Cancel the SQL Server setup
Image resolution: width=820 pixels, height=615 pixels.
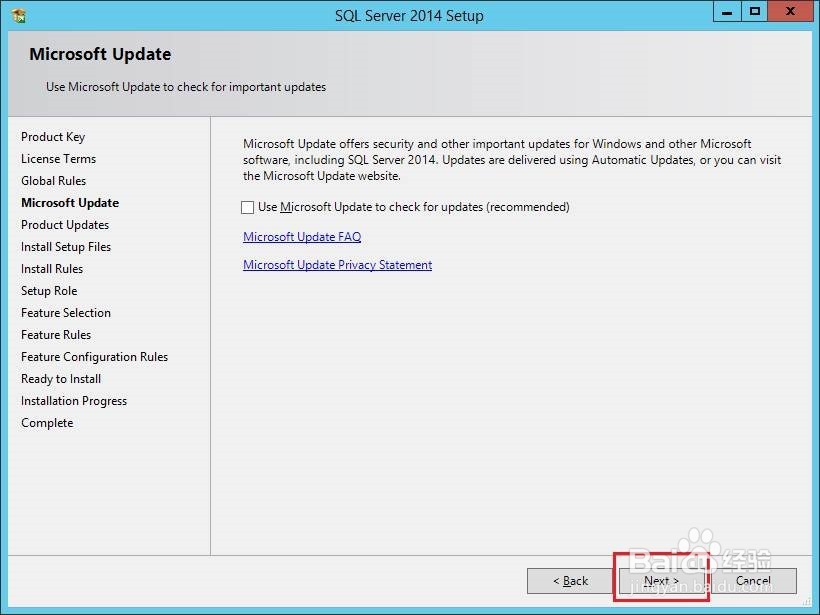tap(753, 581)
